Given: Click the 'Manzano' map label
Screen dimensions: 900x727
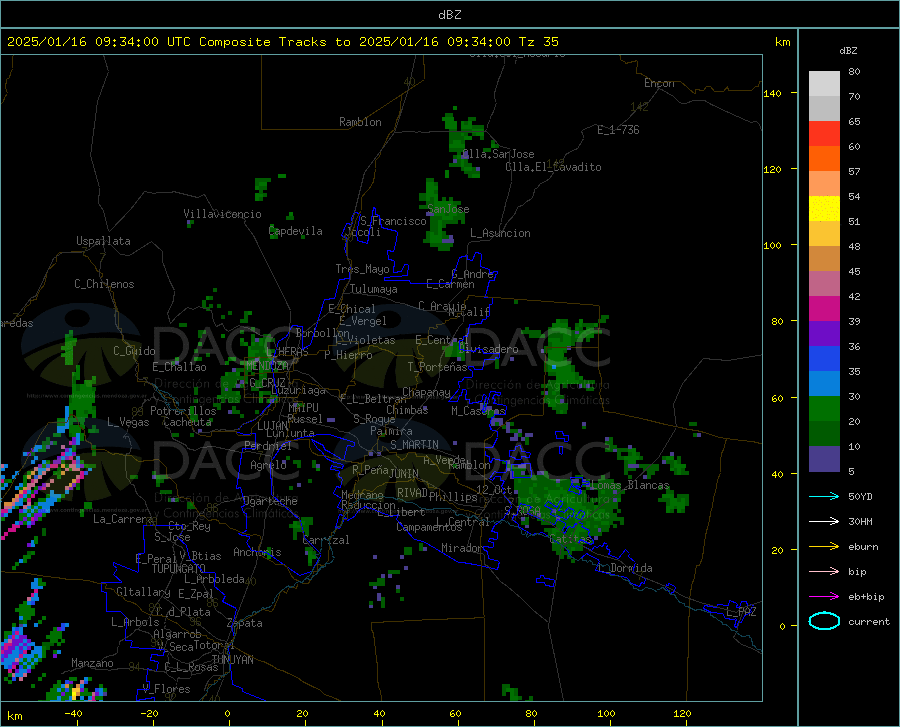Looking at the screenshot, I should click(x=92, y=663).
